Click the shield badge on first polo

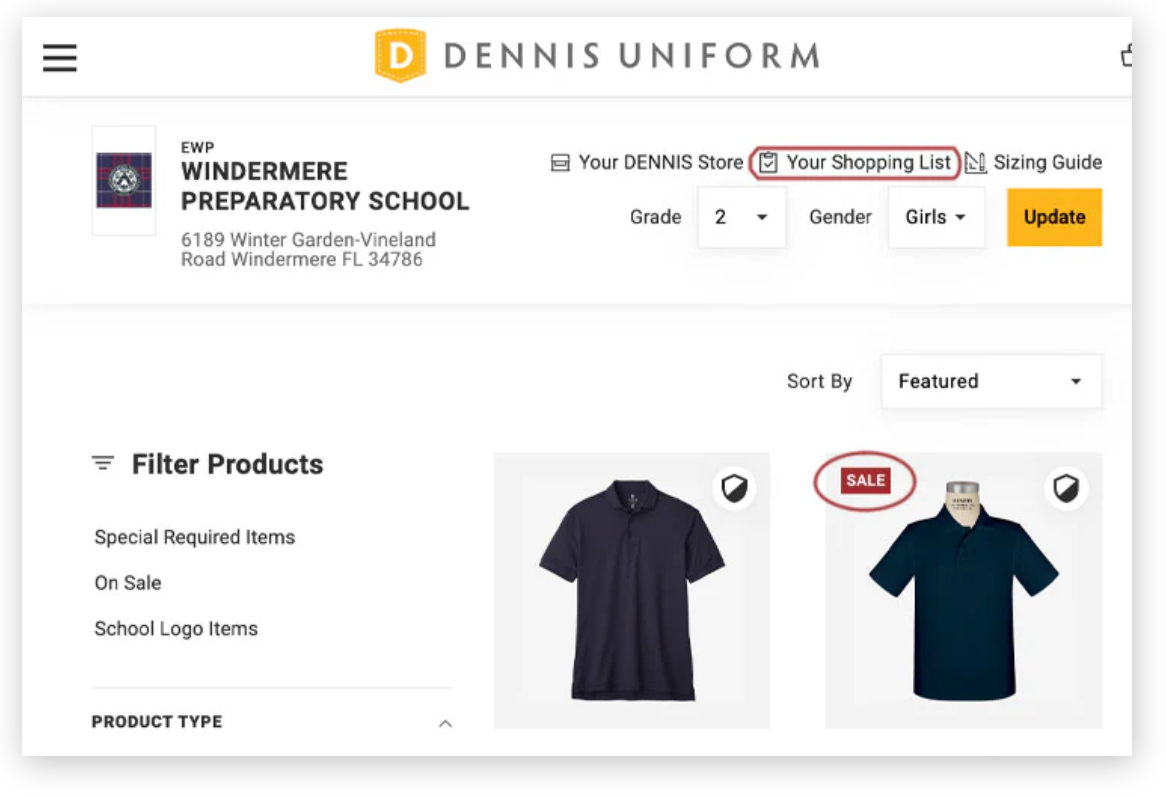coord(735,488)
